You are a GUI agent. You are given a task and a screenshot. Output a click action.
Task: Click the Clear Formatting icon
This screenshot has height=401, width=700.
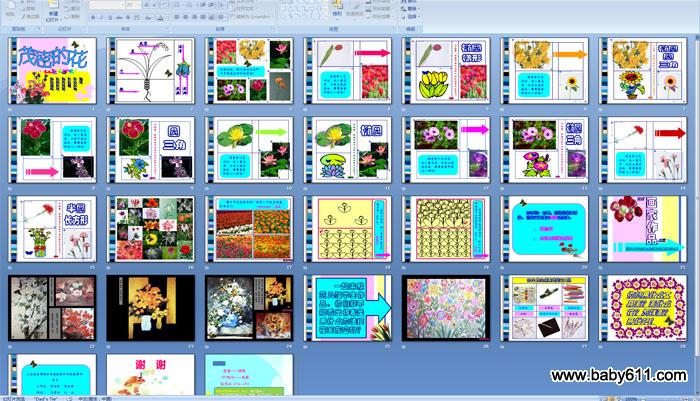(x=164, y=5)
